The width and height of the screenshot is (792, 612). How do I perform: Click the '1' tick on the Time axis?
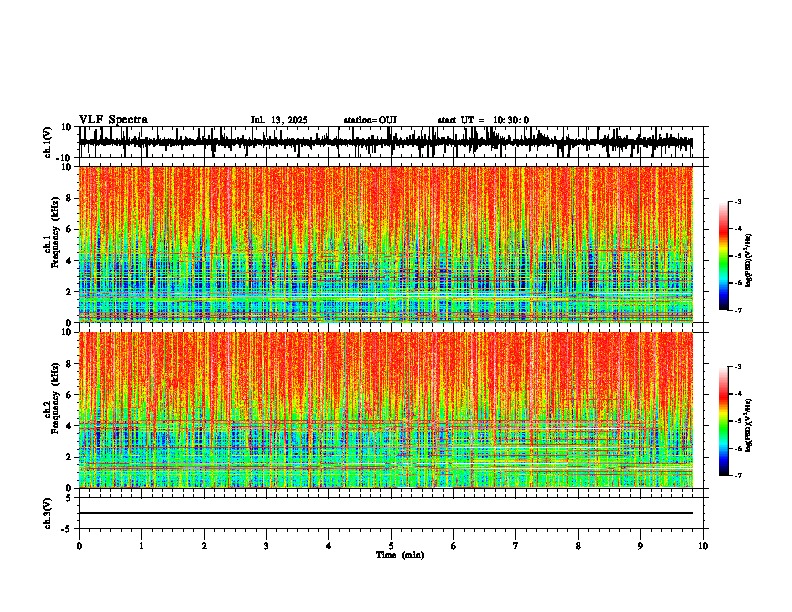(141, 546)
